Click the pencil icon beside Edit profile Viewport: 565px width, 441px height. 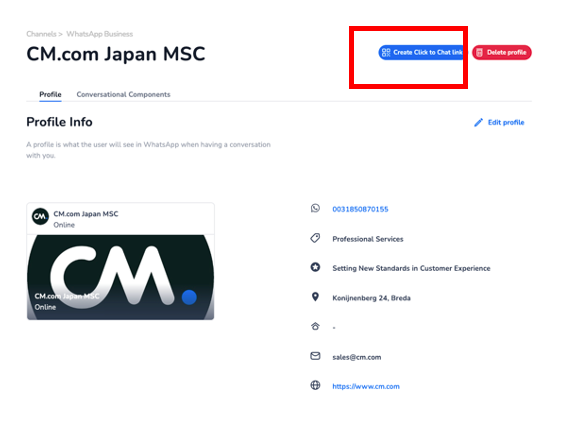[478, 122]
